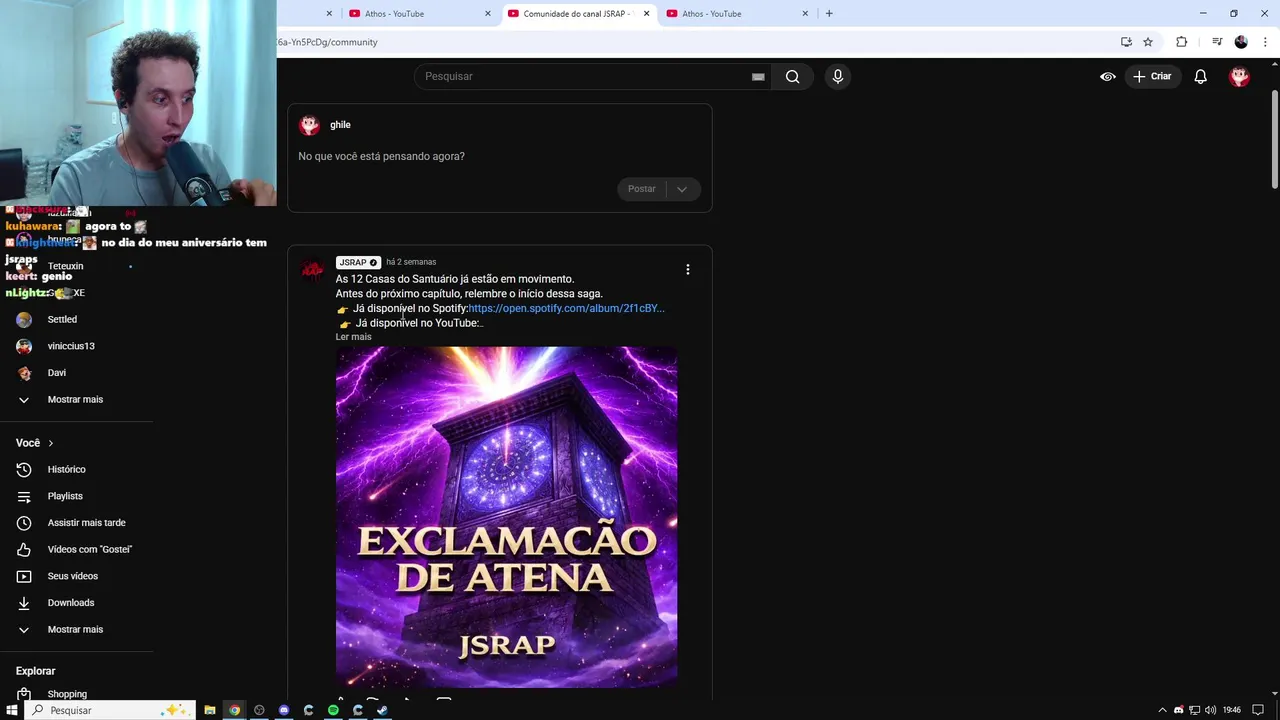The image size is (1280, 720).
Task: Open the Windows action center notifications icon
Action: click(1259, 710)
